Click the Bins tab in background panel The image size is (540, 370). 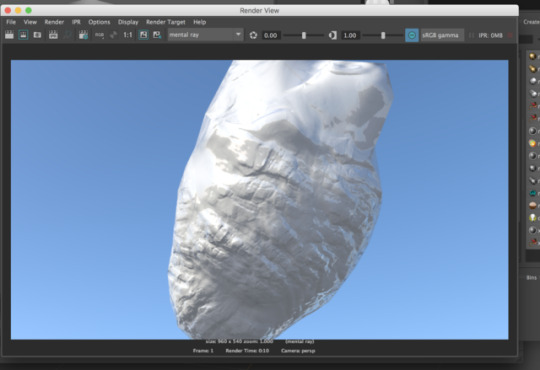pos(531,278)
